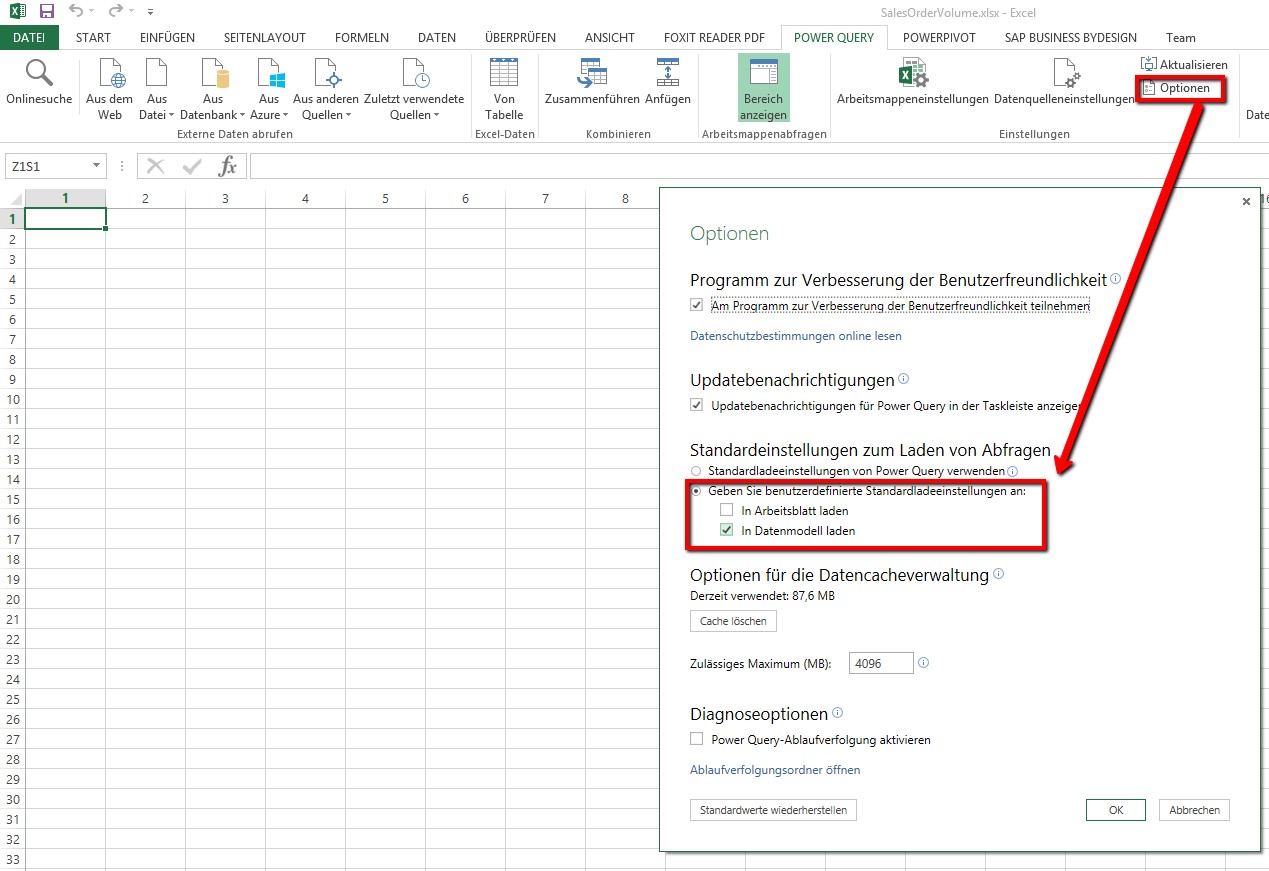The height and width of the screenshot is (871, 1269).
Task: Open the name box dropdown arrow
Action: (96, 166)
